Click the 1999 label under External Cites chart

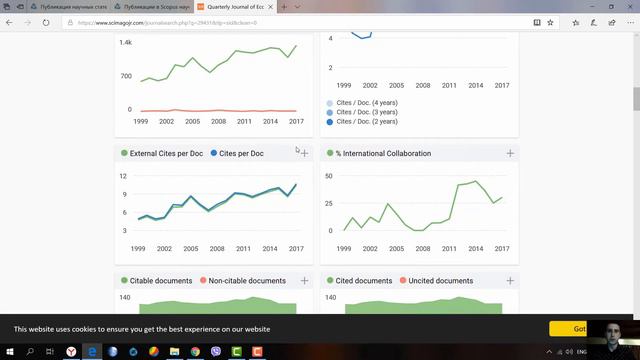pyautogui.click(x=138, y=249)
